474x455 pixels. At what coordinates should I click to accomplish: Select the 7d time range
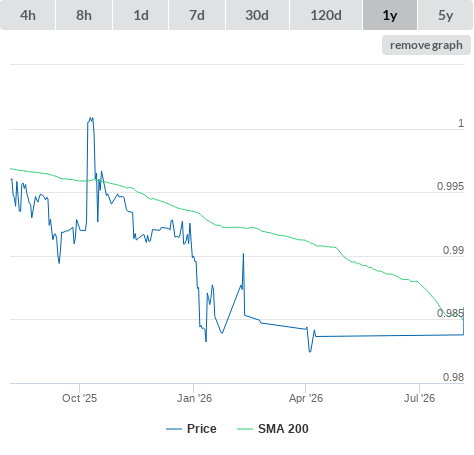(197, 15)
